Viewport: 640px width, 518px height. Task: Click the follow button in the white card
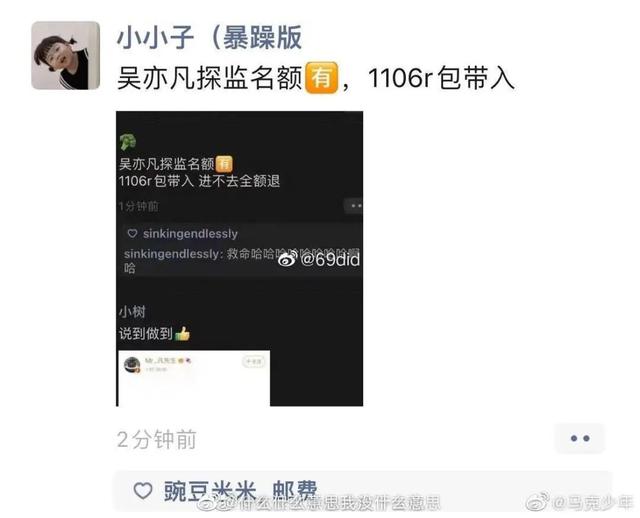[253, 362]
